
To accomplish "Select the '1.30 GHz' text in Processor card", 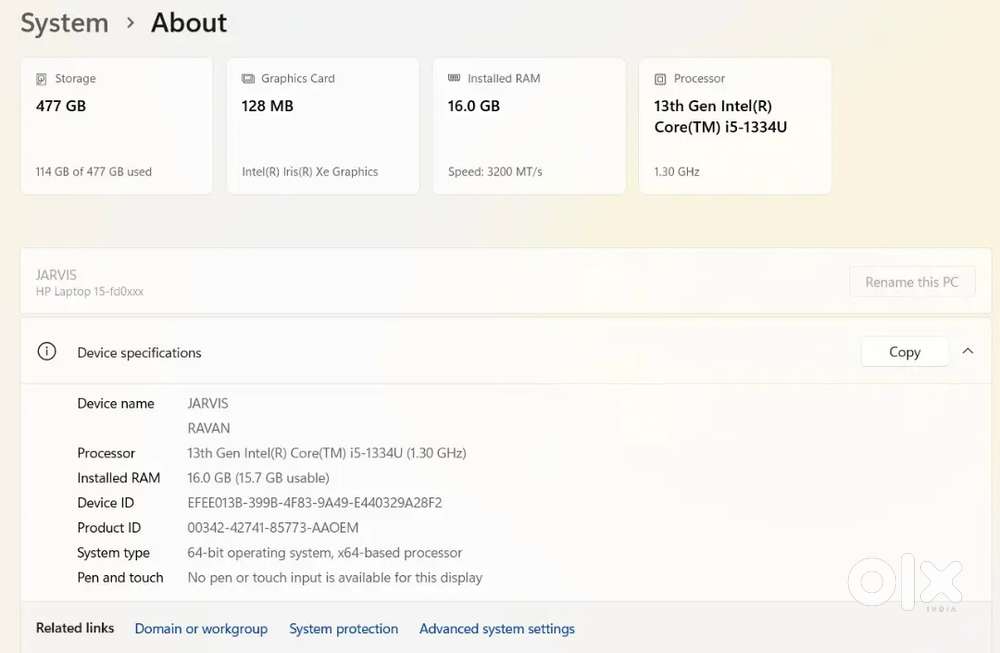I will [677, 172].
